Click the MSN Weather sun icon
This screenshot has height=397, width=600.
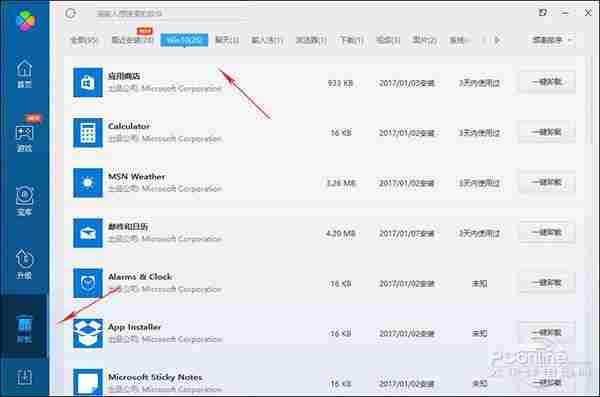[88, 183]
